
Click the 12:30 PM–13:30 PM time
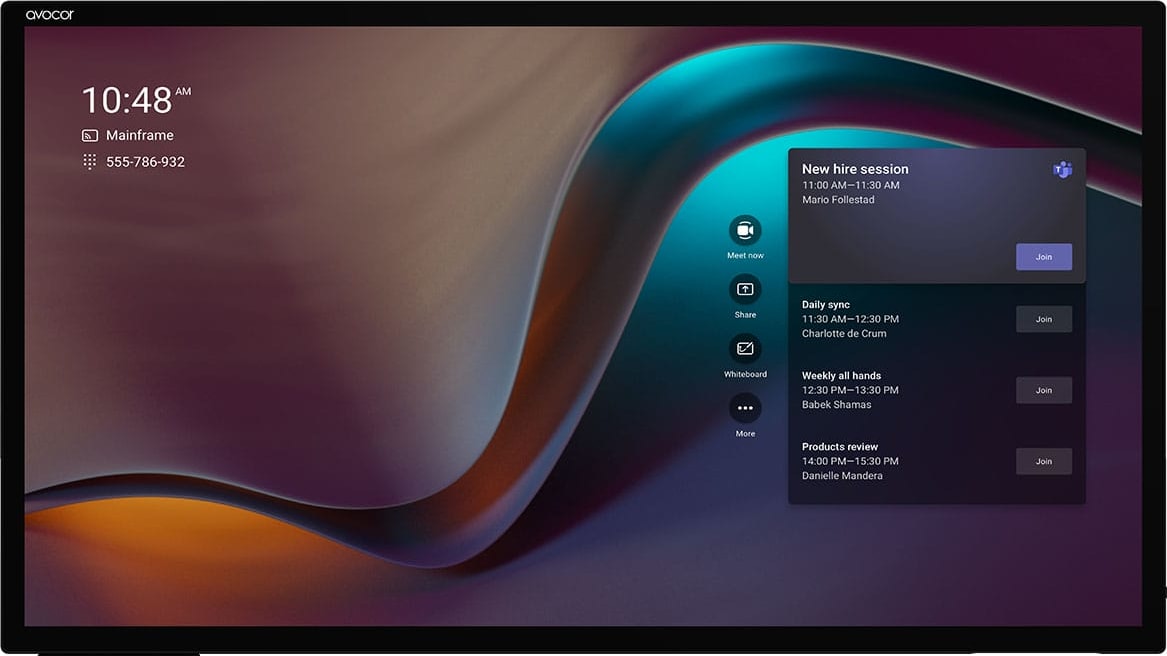click(x=850, y=390)
